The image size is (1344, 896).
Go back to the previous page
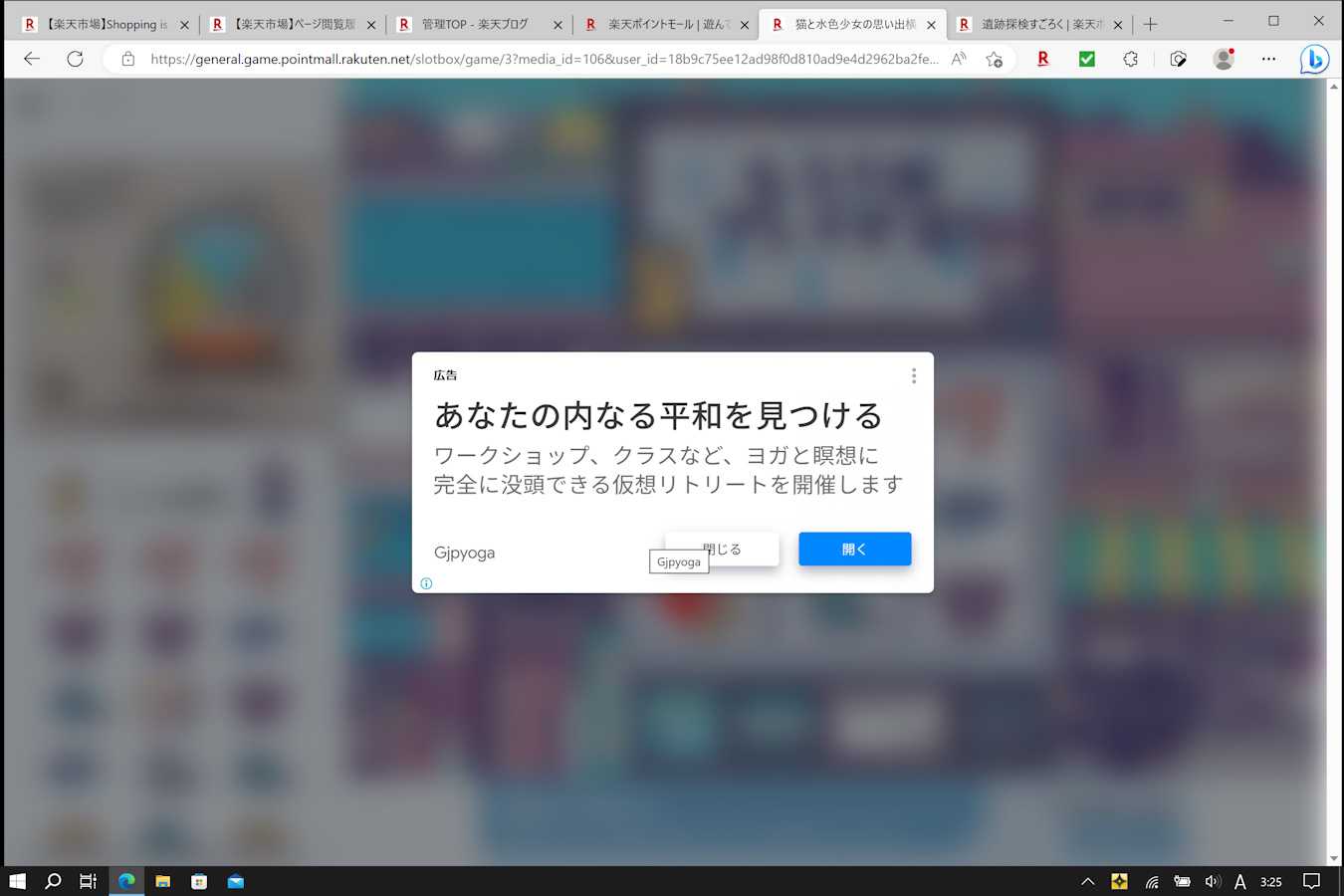click(x=32, y=59)
